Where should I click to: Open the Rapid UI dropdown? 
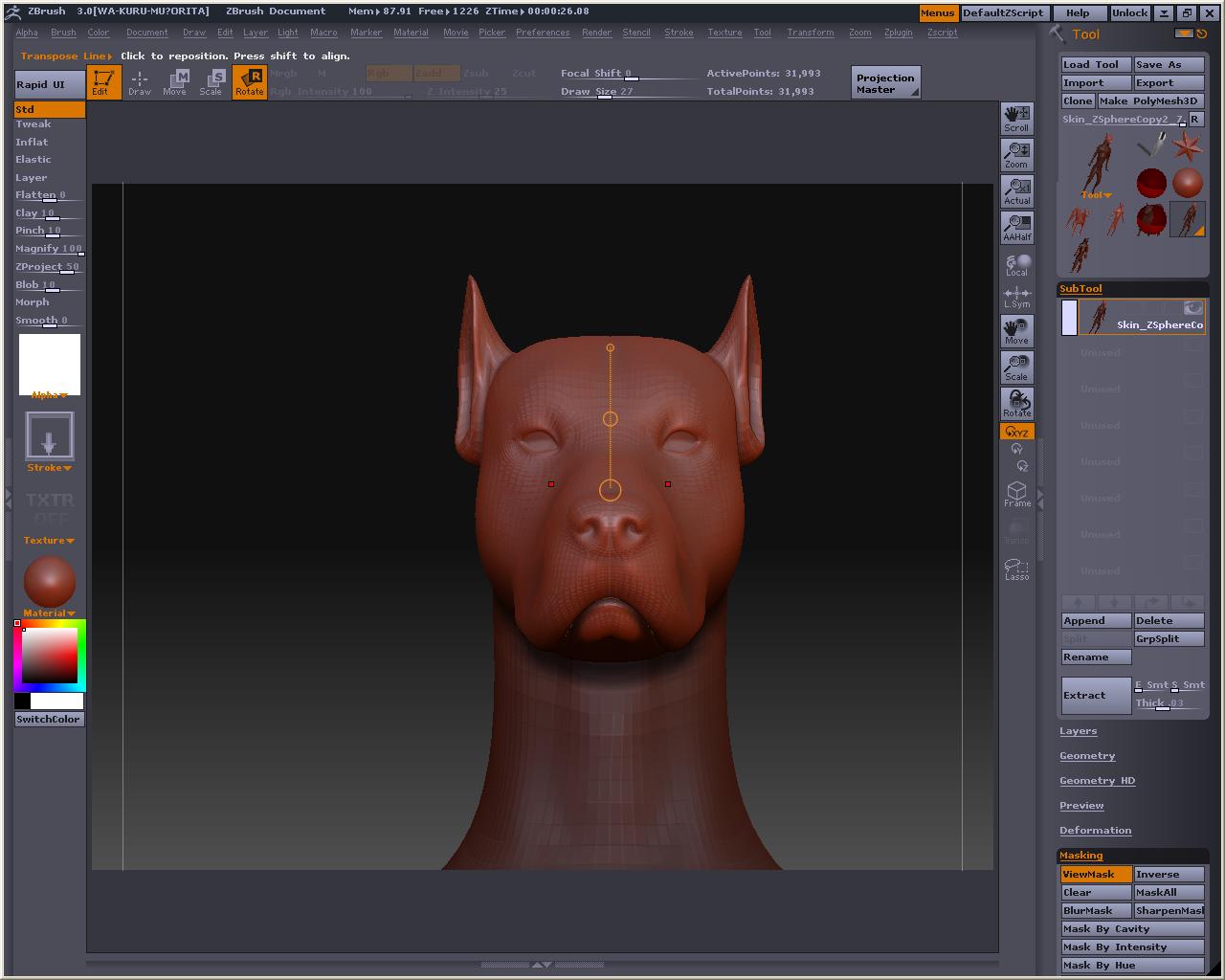[x=49, y=84]
